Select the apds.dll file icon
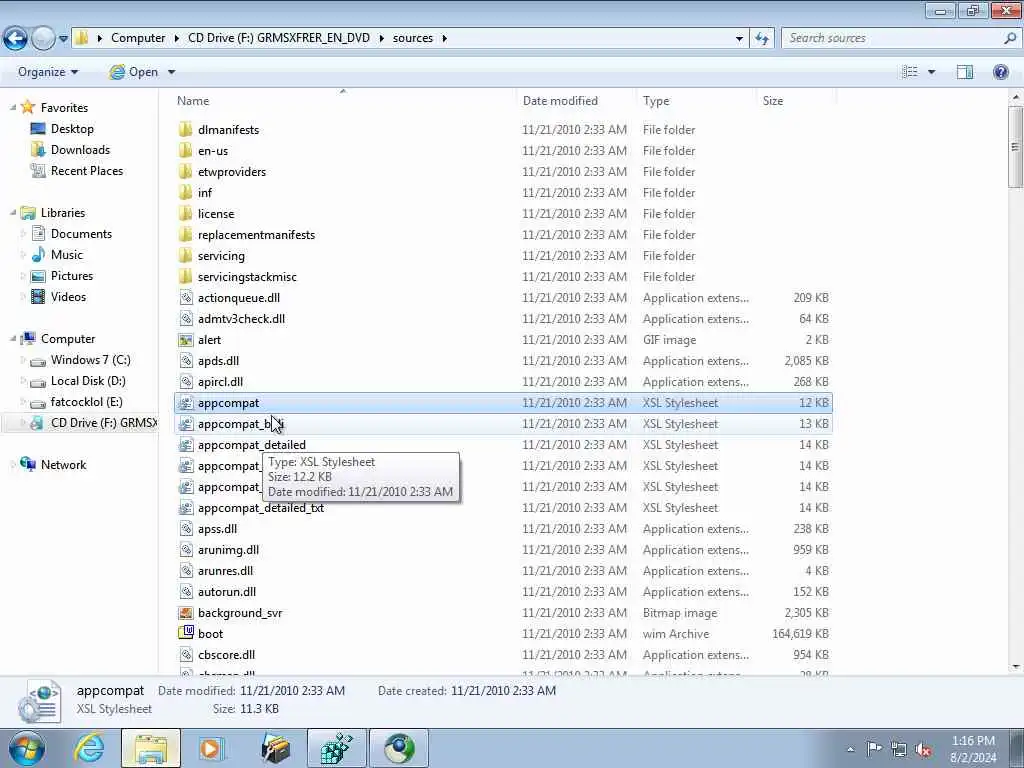Image resolution: width=1024 pixels, height=768 pixels. pyautogui.click(x=186, y=360)
